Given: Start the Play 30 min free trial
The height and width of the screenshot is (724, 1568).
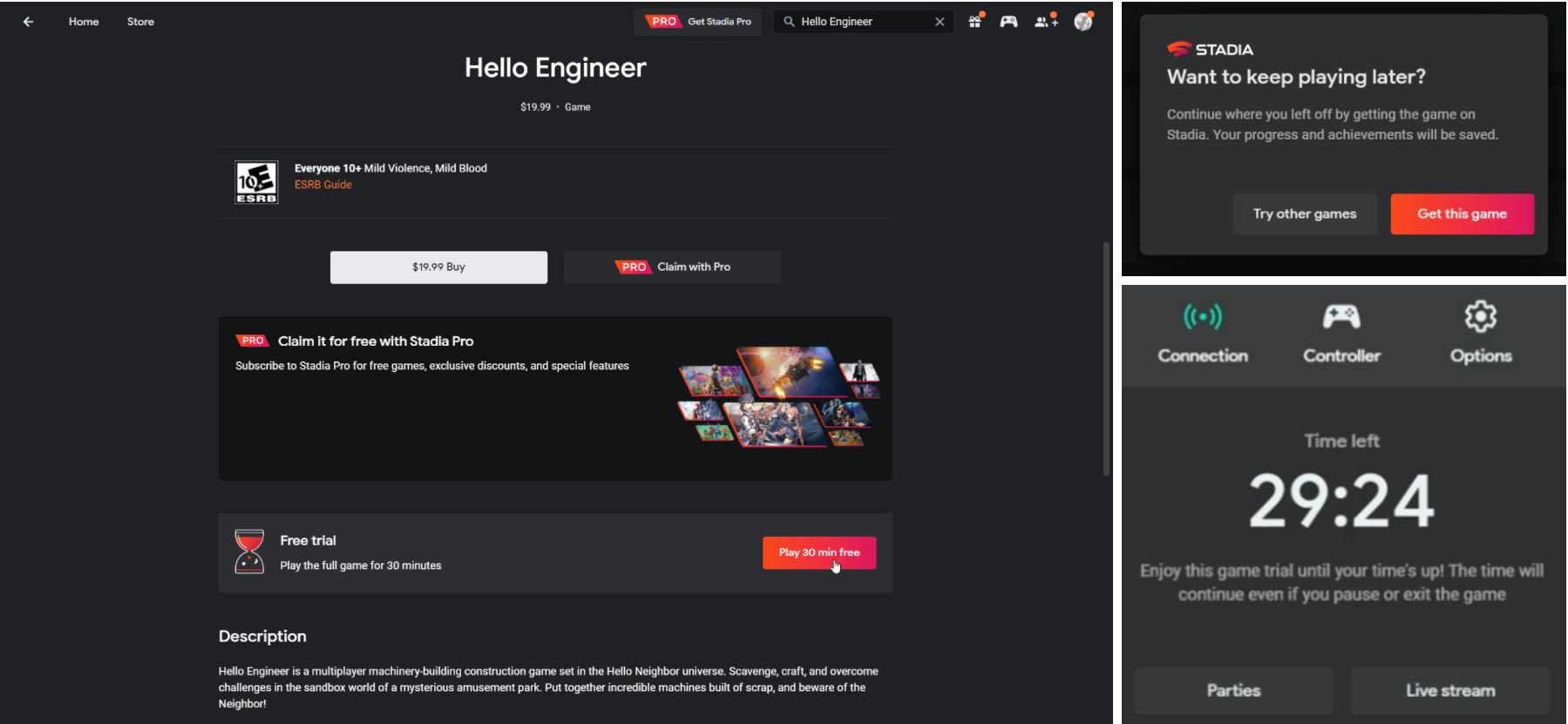Looking at the screenshot, I should [818, 552].
